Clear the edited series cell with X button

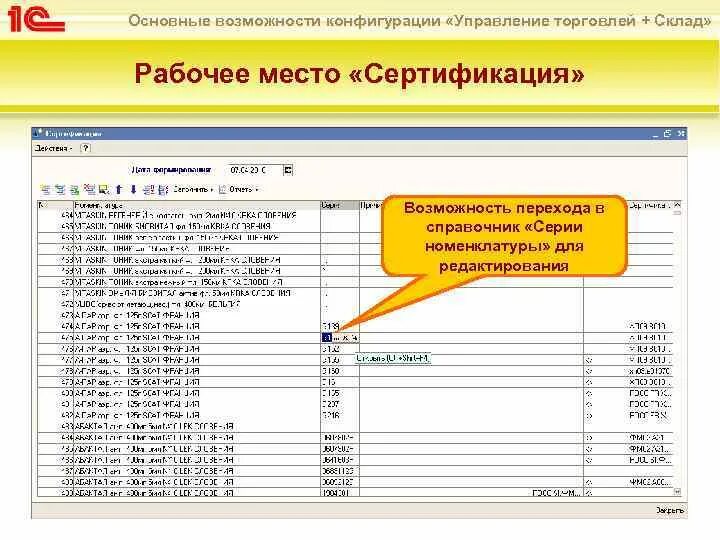click(x=346, y=338)
